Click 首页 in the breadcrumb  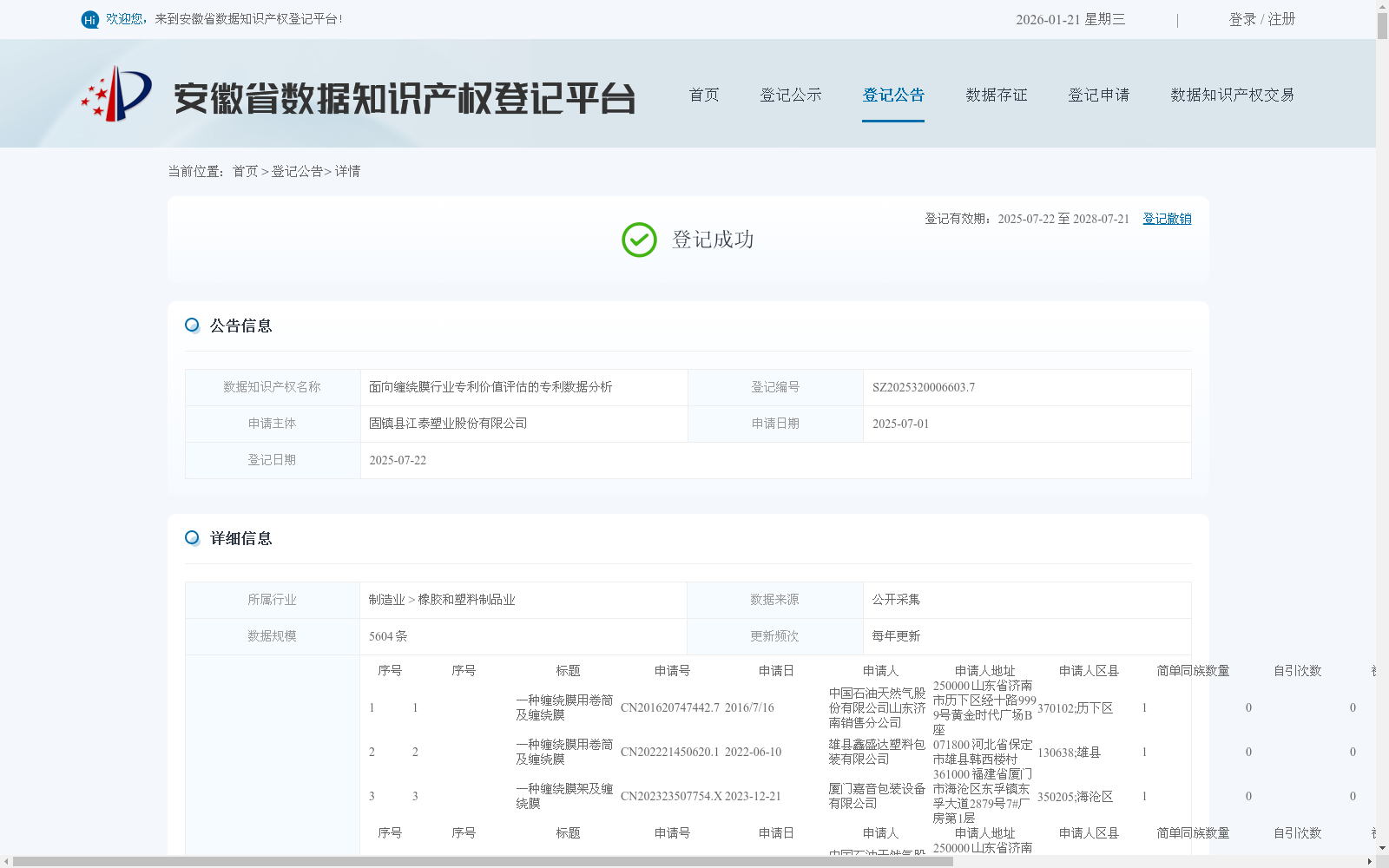245,171
